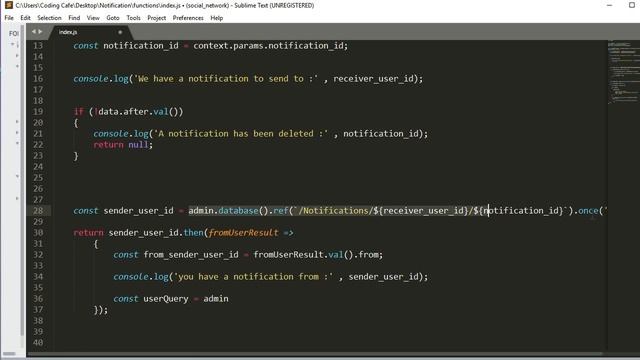Open the Tools menu
640x360 pixels.
133,18
